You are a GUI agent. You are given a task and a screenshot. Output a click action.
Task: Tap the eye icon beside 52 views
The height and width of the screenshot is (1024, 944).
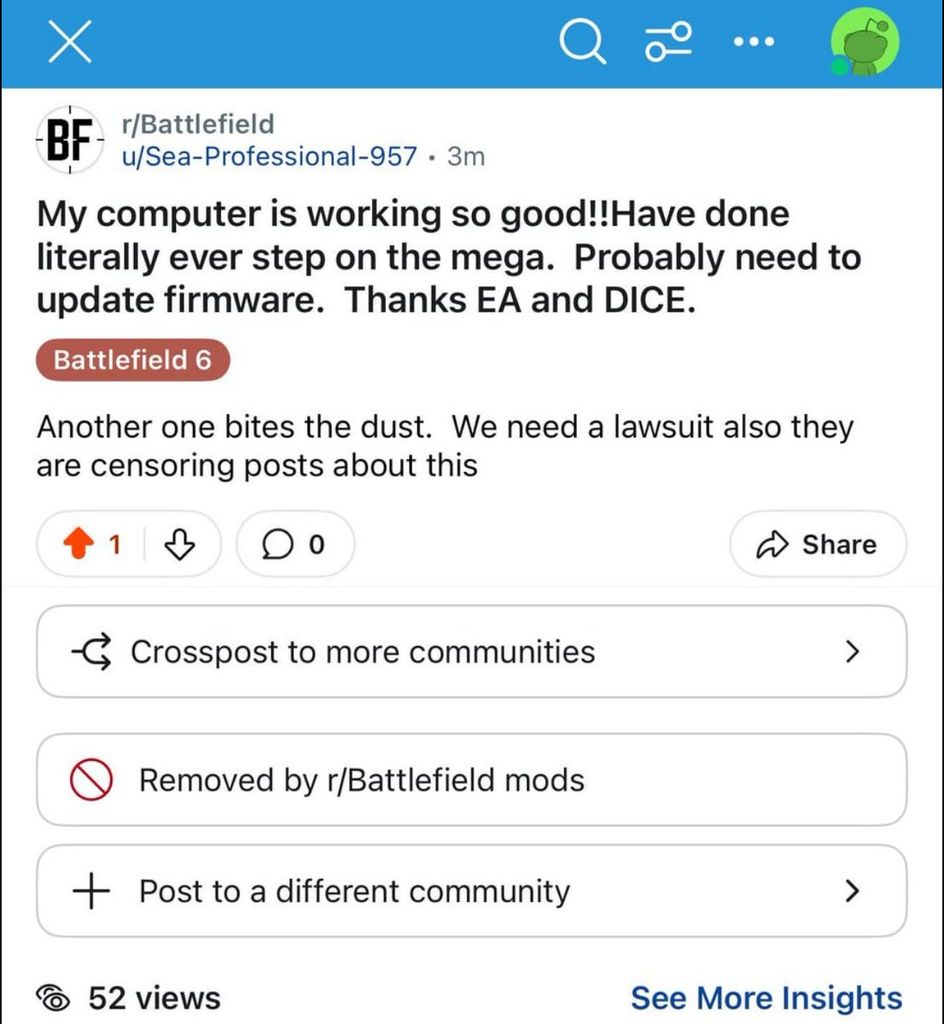tap(54, 998)
